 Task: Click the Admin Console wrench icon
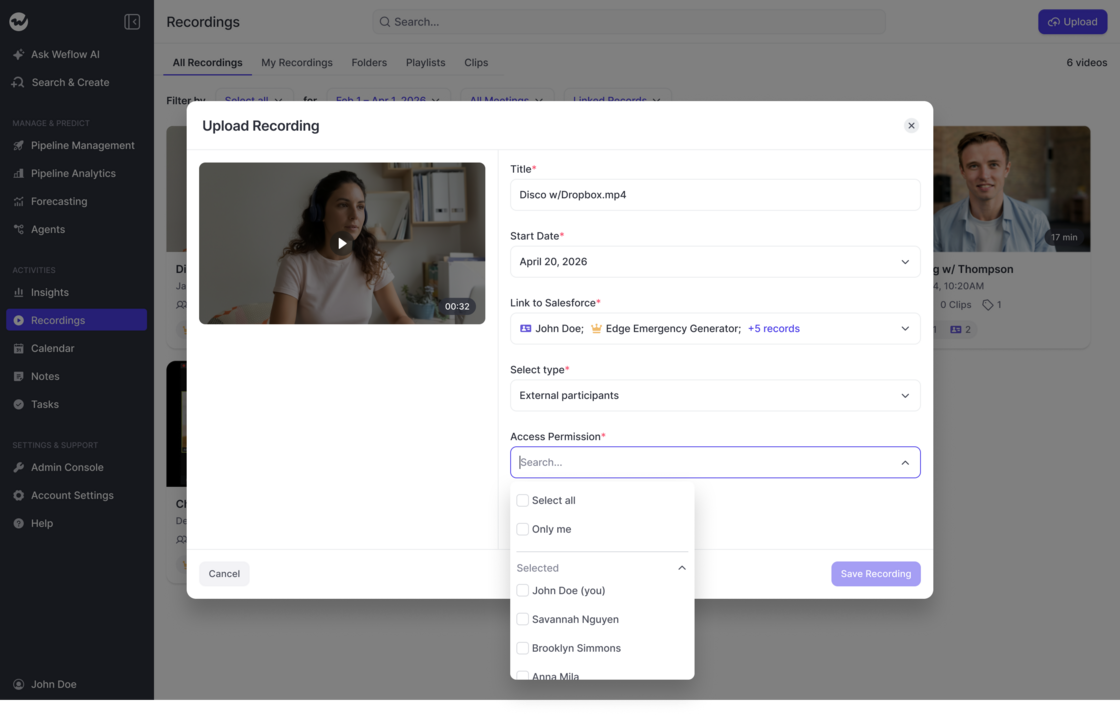[19, 467]
